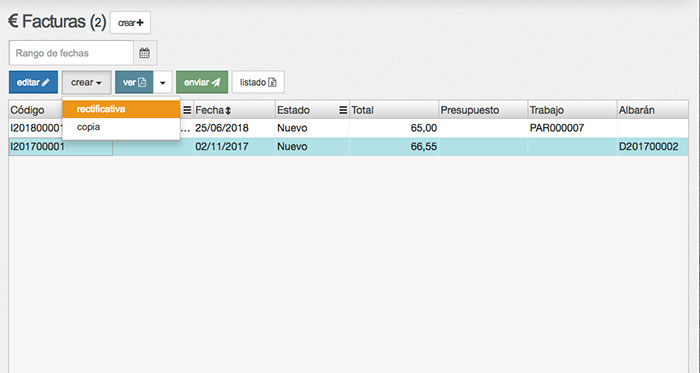Click the 'Trabajo' column header

click(572, 110)
